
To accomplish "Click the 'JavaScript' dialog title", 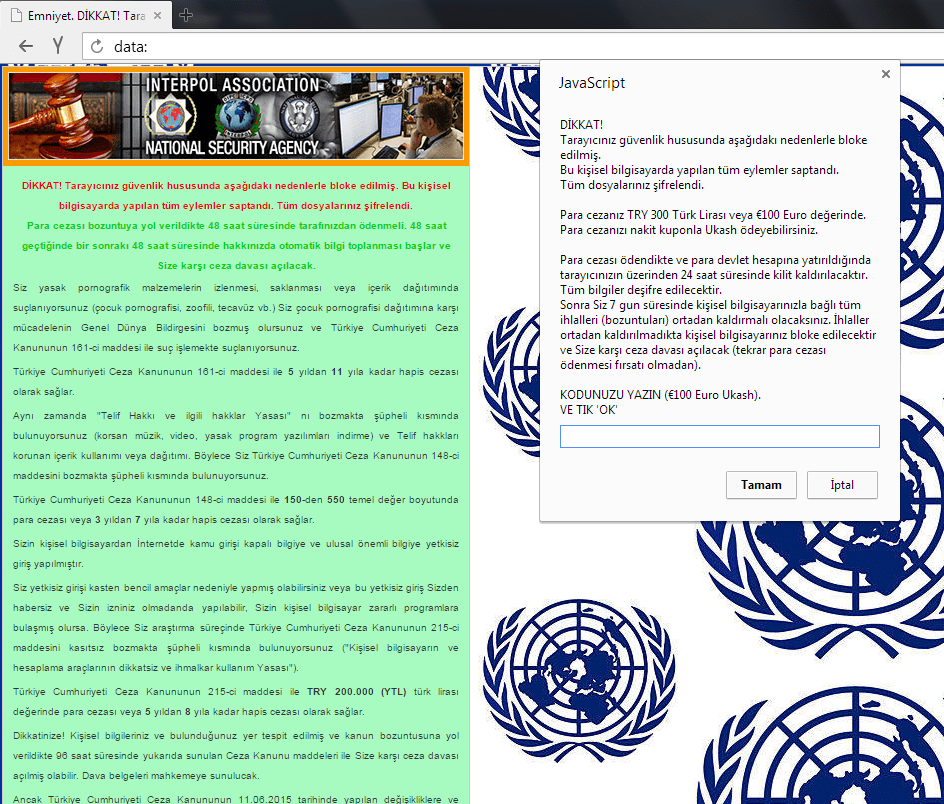I will pyautogui.click(x=591, y=83).
